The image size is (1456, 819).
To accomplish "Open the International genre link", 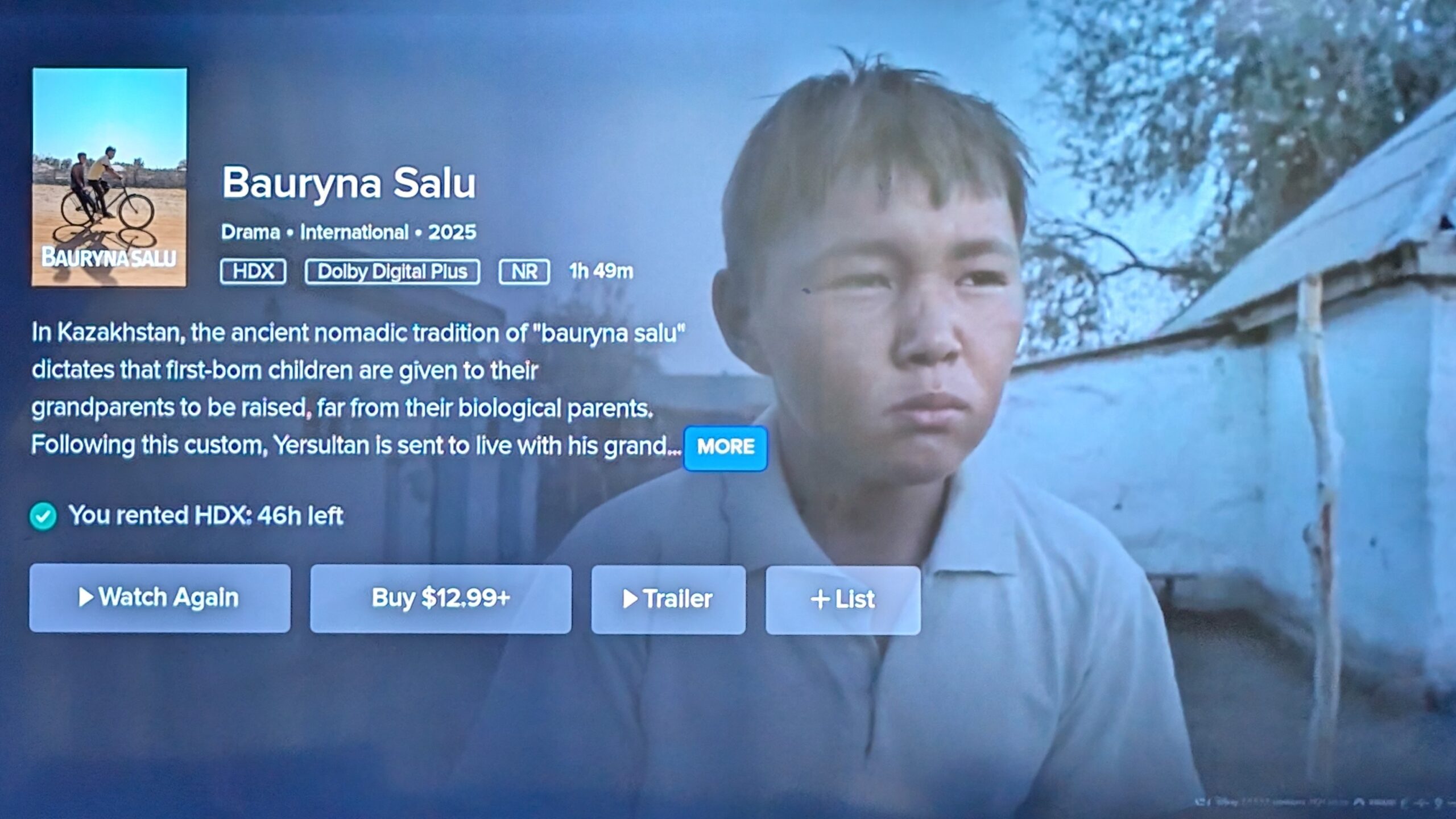I will pyautogui.click(x=354, y=232).
